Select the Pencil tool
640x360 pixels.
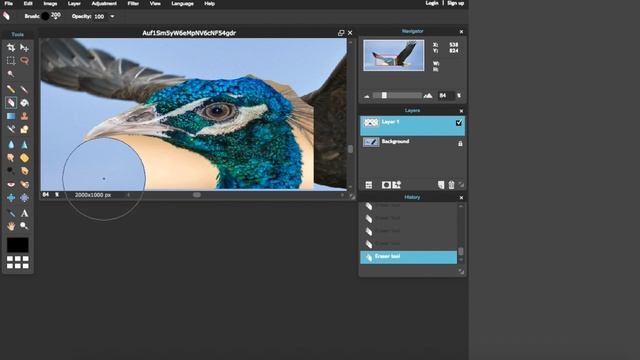point(11,89)
